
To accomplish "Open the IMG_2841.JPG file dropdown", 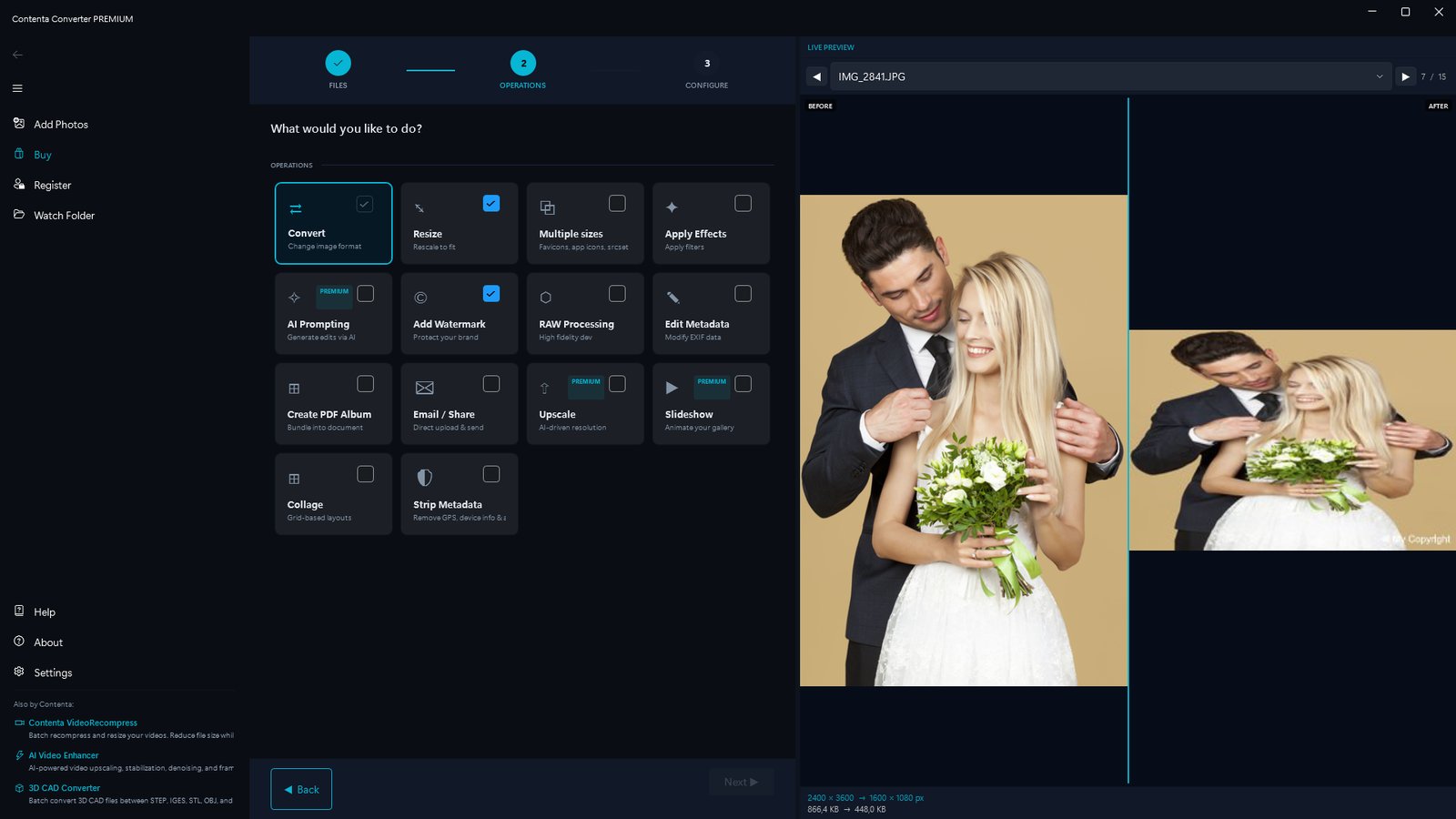I will pyautogui.click(x=1110, y=76).
